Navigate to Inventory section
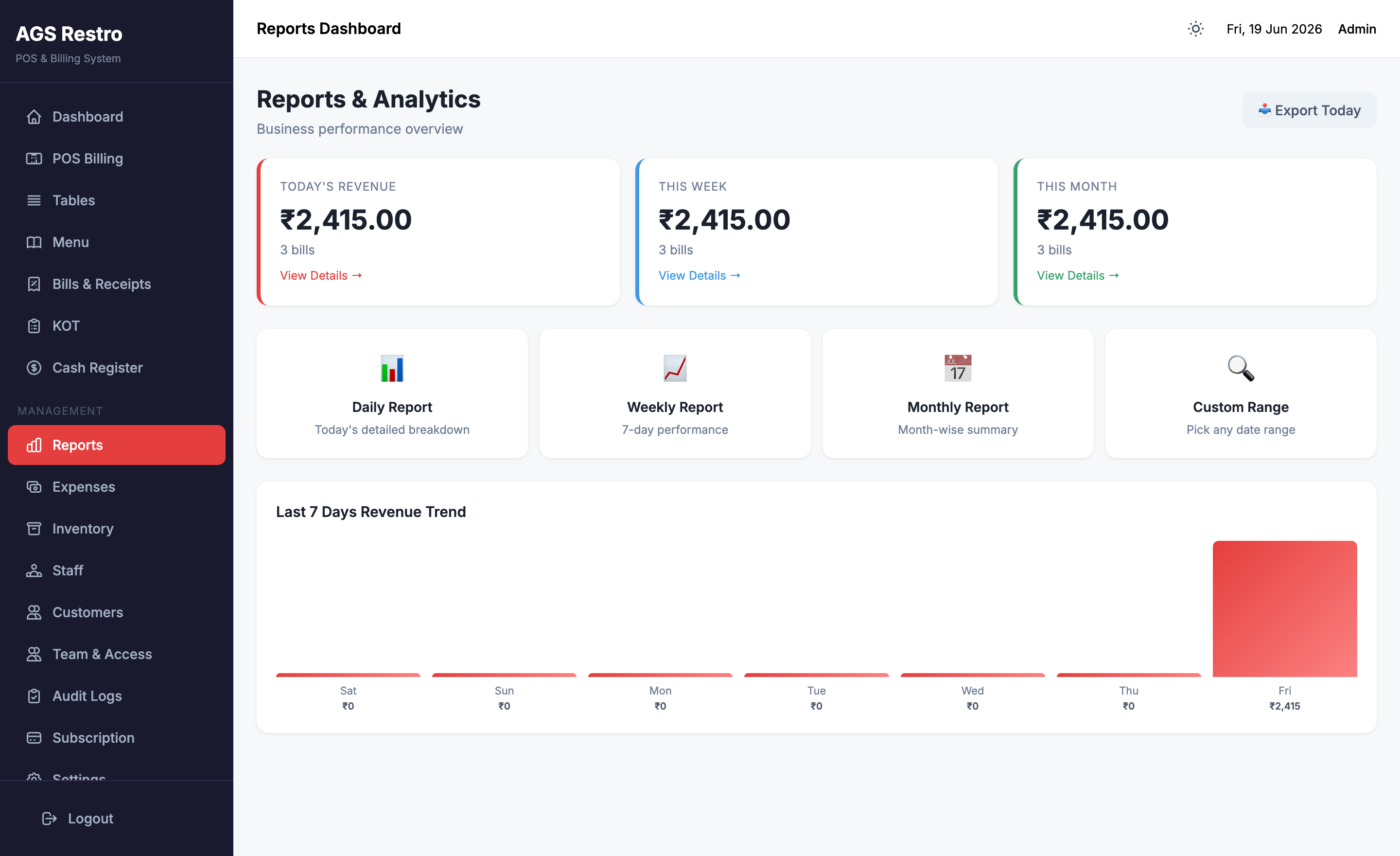 point(117,529)
